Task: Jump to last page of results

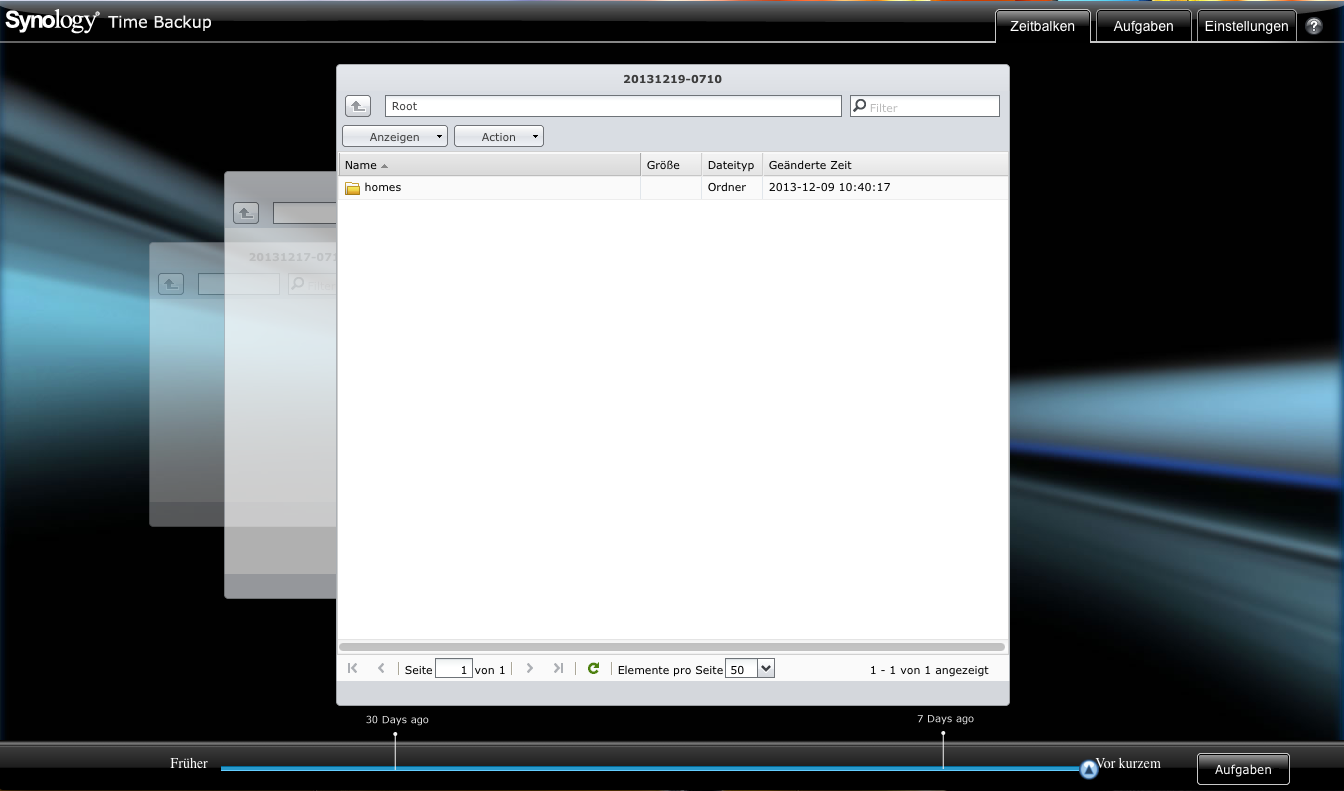Action: 558,669
